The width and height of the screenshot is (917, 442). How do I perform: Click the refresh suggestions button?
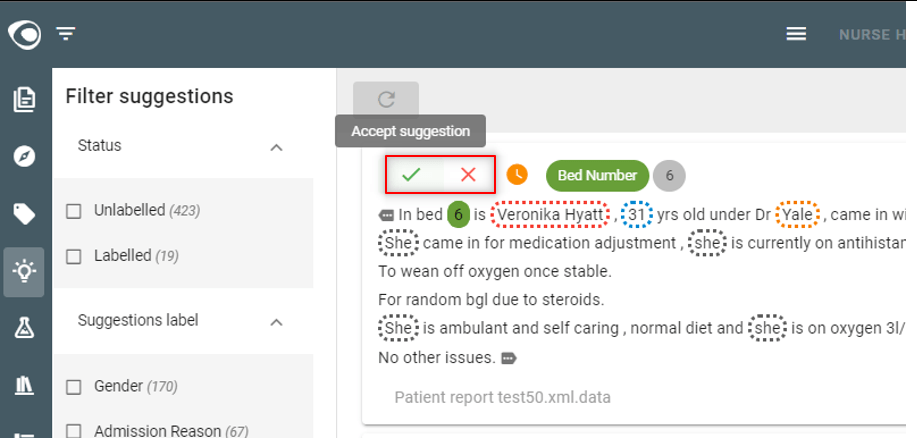386,99
